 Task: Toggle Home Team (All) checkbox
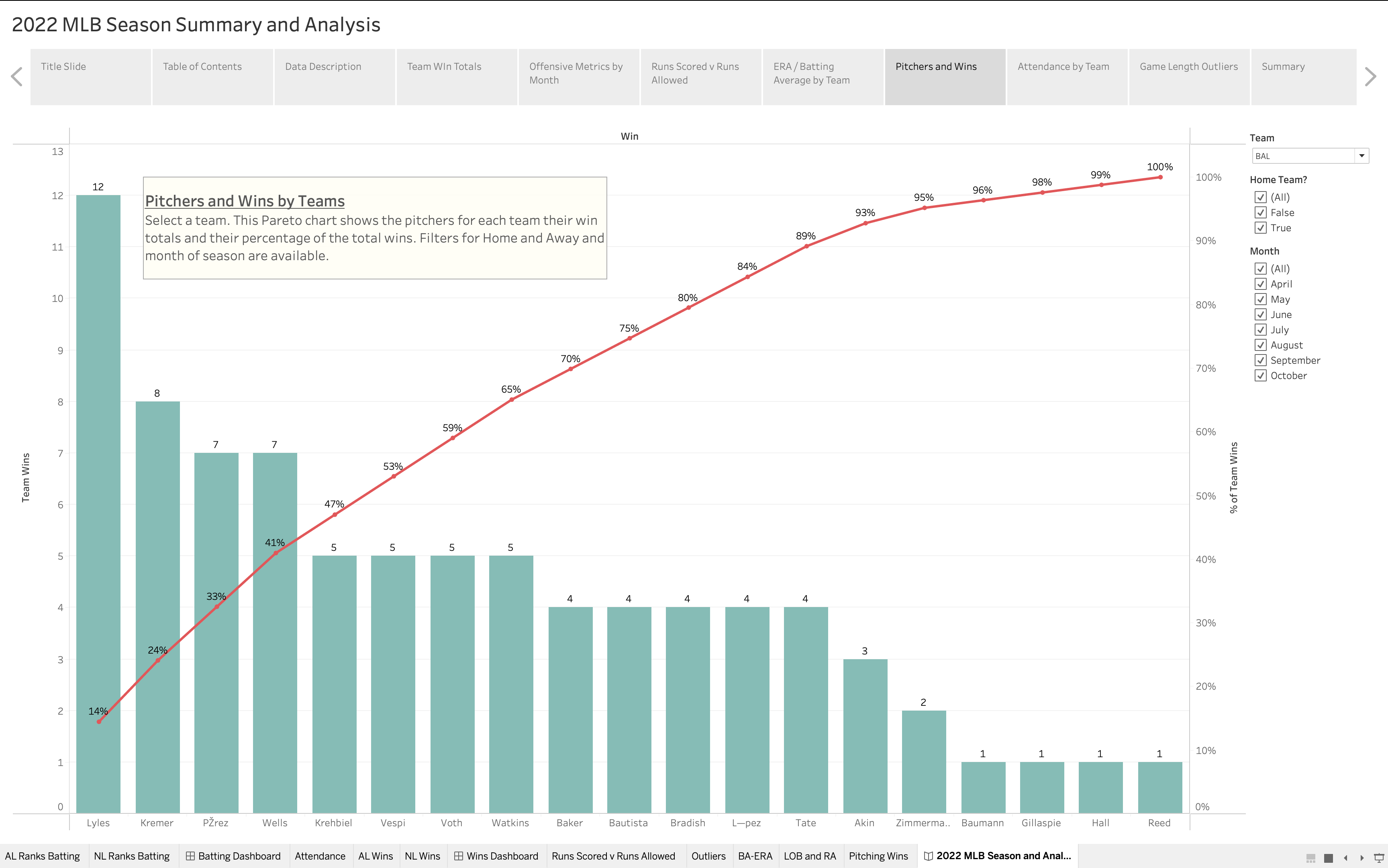click(x=1261, y=197)
